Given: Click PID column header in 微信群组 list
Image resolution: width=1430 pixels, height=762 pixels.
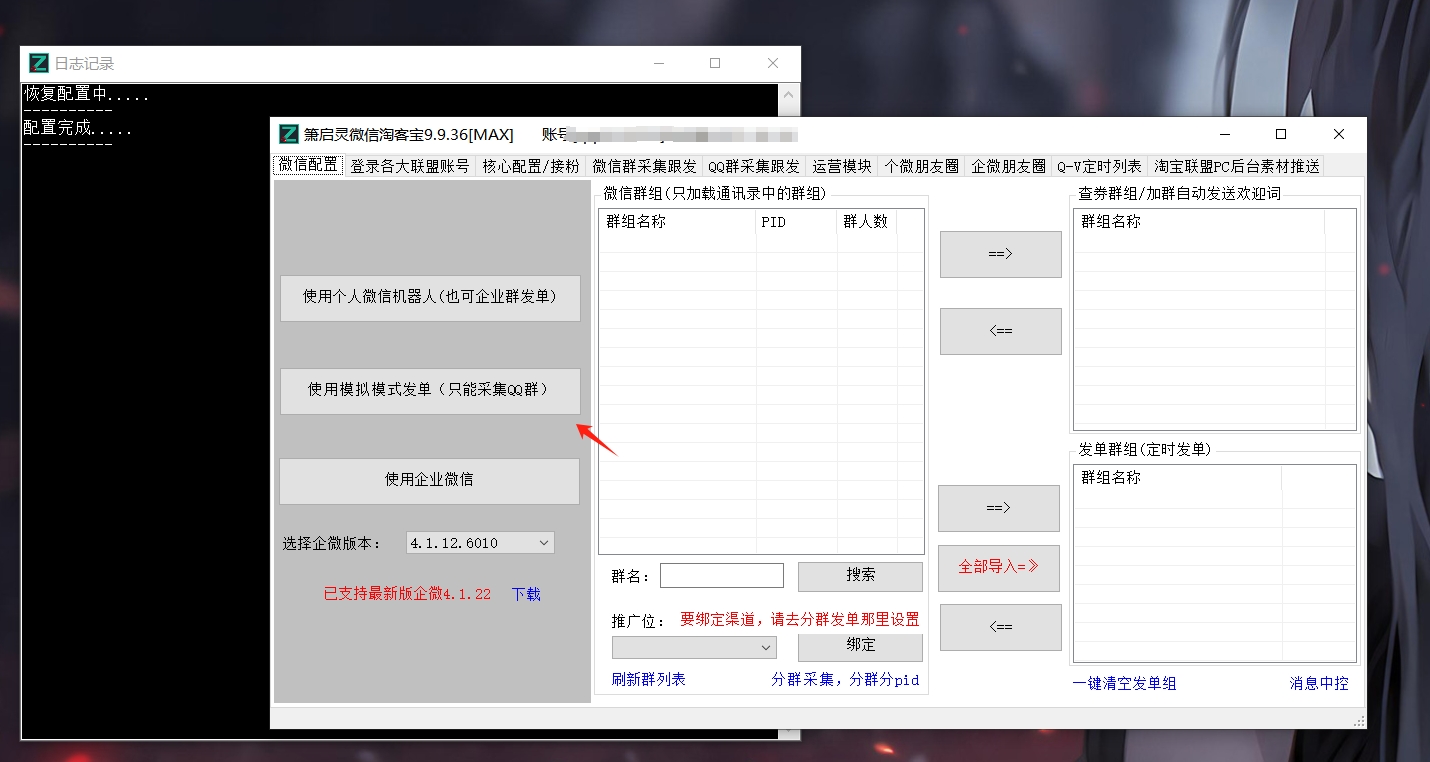Looking at the screenshot, I should pyautogui.click(x=796, y=222).
